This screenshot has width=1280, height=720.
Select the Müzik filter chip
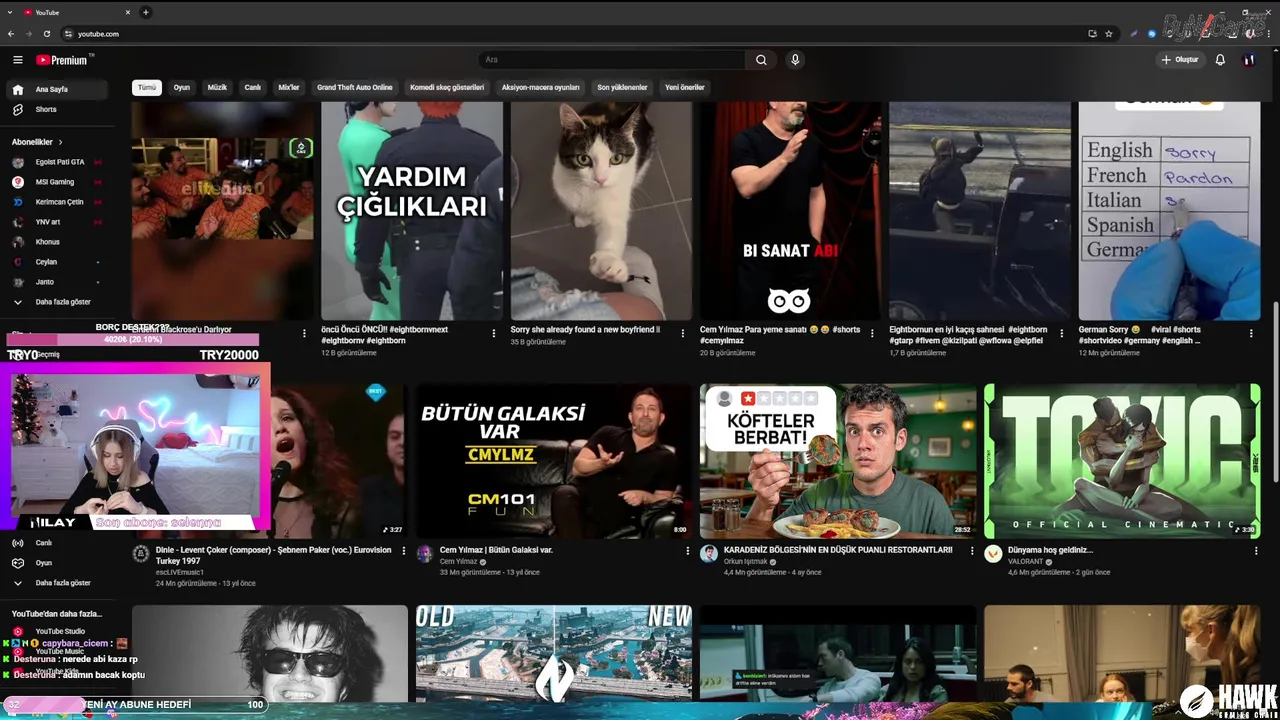(217, 87)
